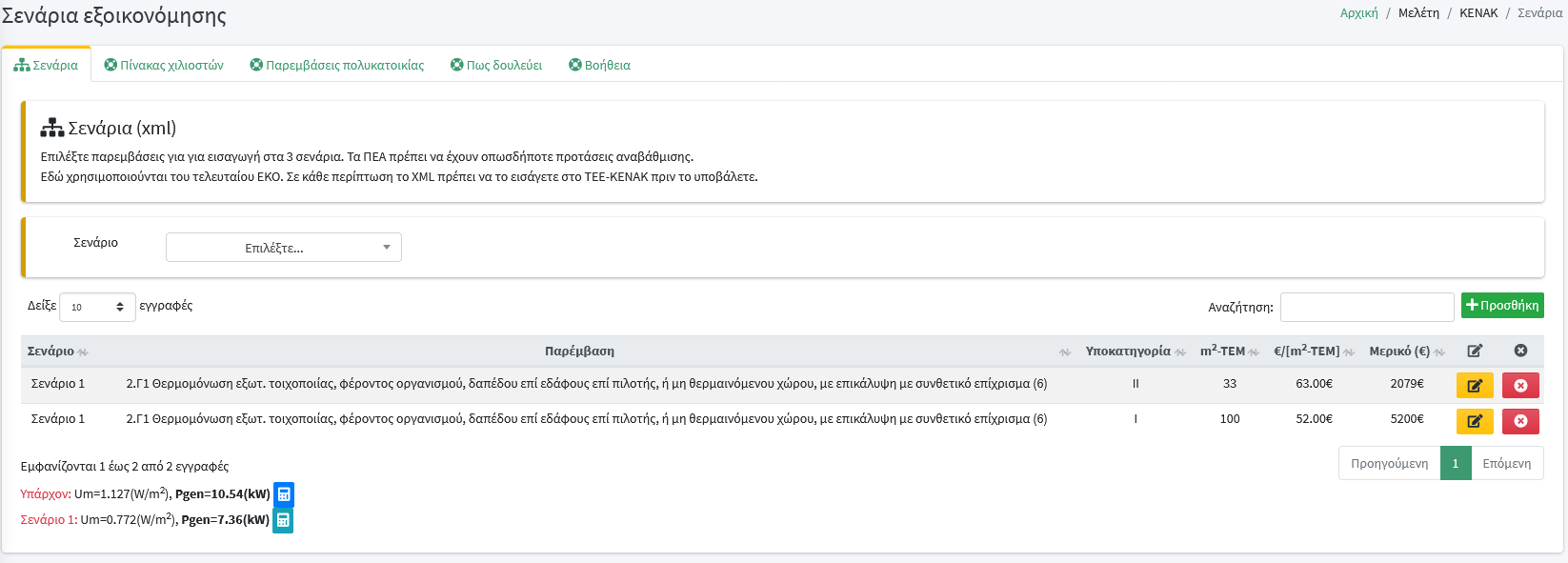
Task: Click the red delete icon for the 2079€ row
Action: coord(1520,386)
